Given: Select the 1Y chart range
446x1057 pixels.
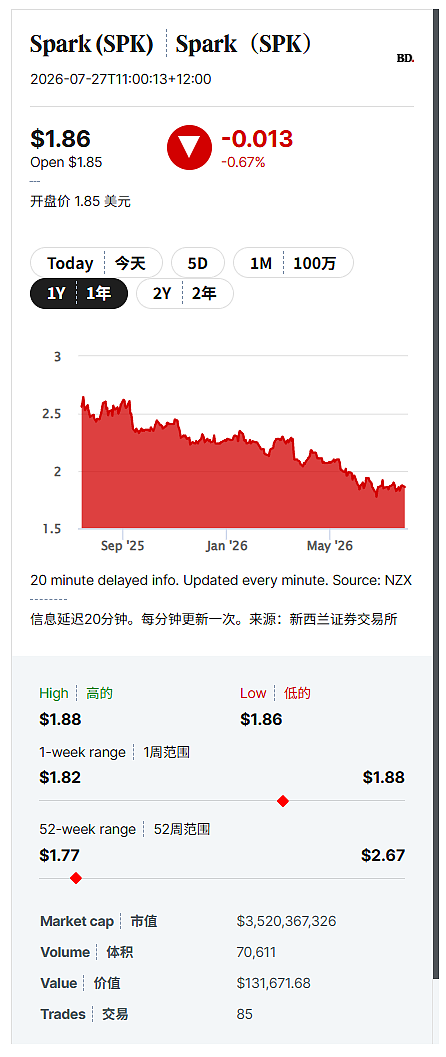Looking at the screenshot, I should click(79, 294).
